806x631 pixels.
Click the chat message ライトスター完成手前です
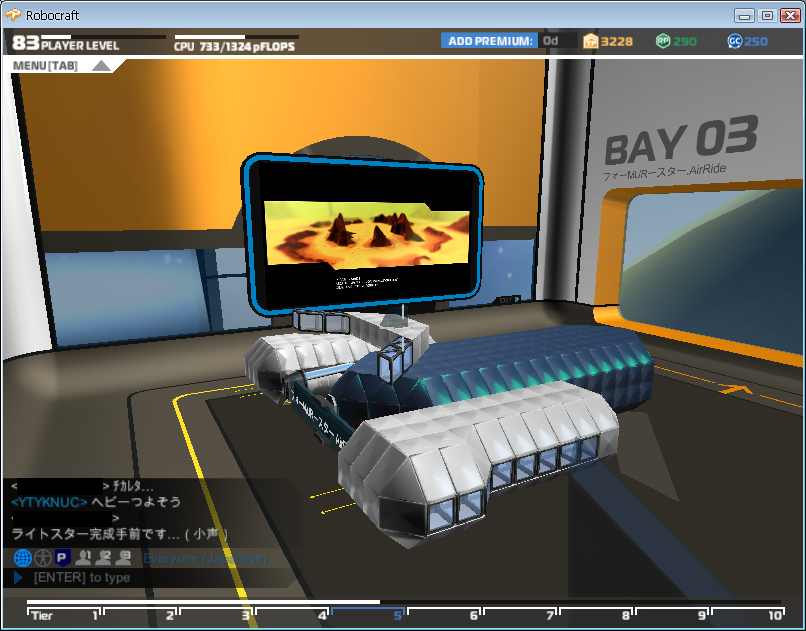pos(119,534)
